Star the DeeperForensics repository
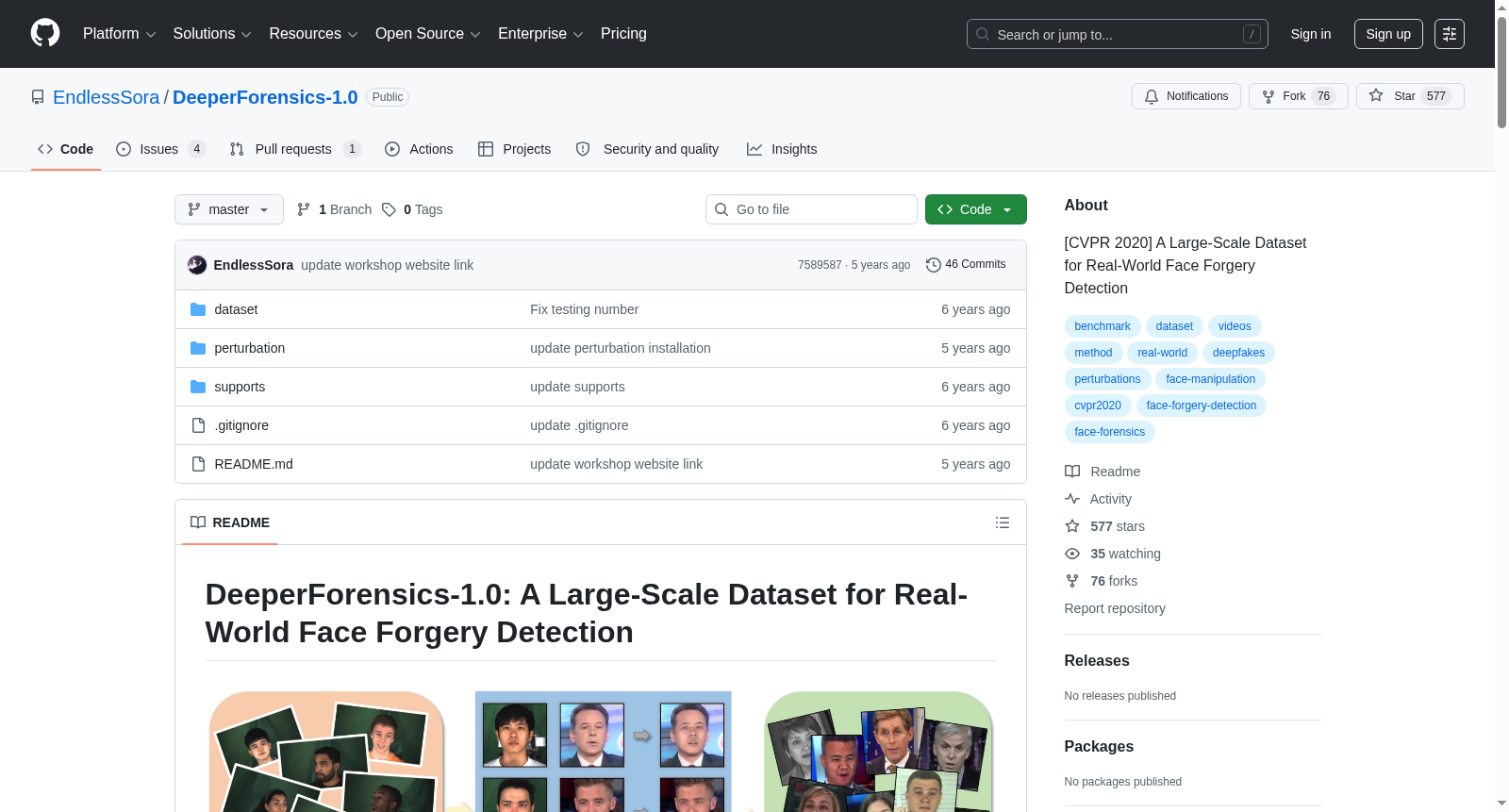Image resolution: width=1509 pixels, height=812 pixels. [x=1410, y=96]
